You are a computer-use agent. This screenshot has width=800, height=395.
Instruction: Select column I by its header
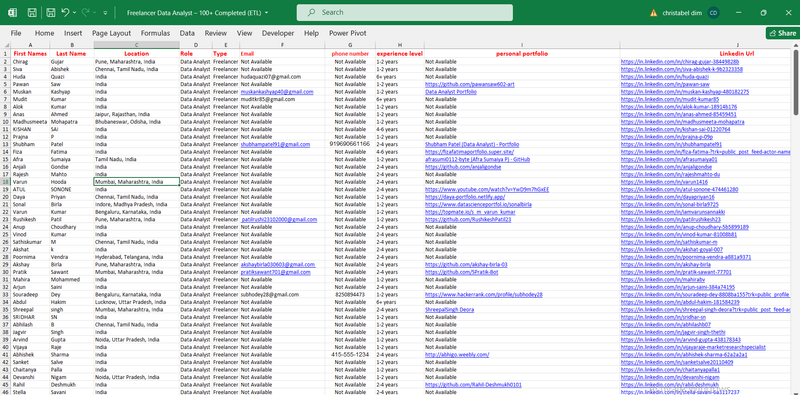click(522, 45)
